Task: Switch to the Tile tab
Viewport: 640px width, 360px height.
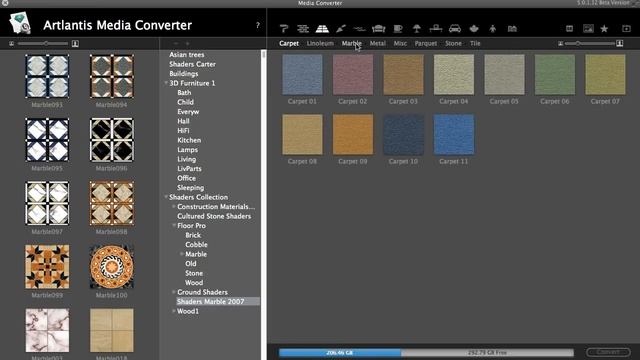Action: [475, 43]
